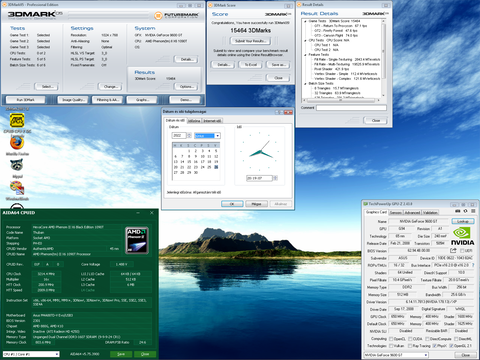Collapse the Feature Tests tree node
Viewport: 480px width, 360px height.
coord(305,55)
